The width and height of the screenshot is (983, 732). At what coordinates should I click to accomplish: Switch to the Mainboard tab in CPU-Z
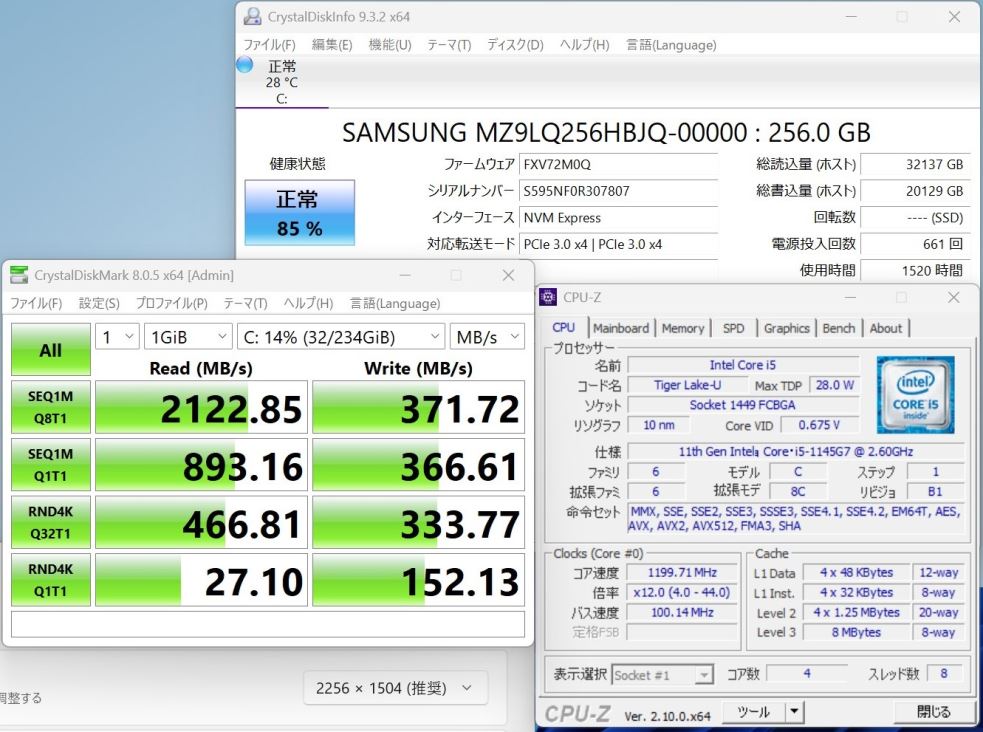[x=621, y=328]
